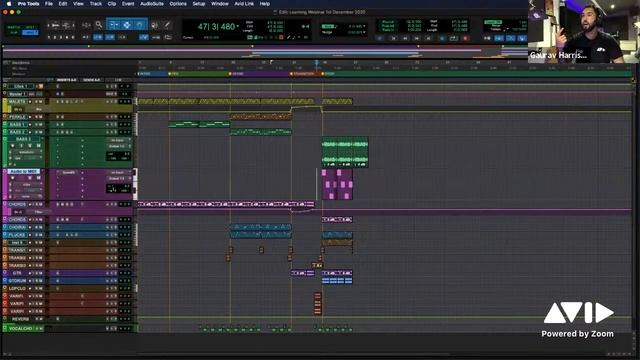The image size is (640, 360).
Task: Select the green BASS 3 audio clip
Action: tap(345, 152)
